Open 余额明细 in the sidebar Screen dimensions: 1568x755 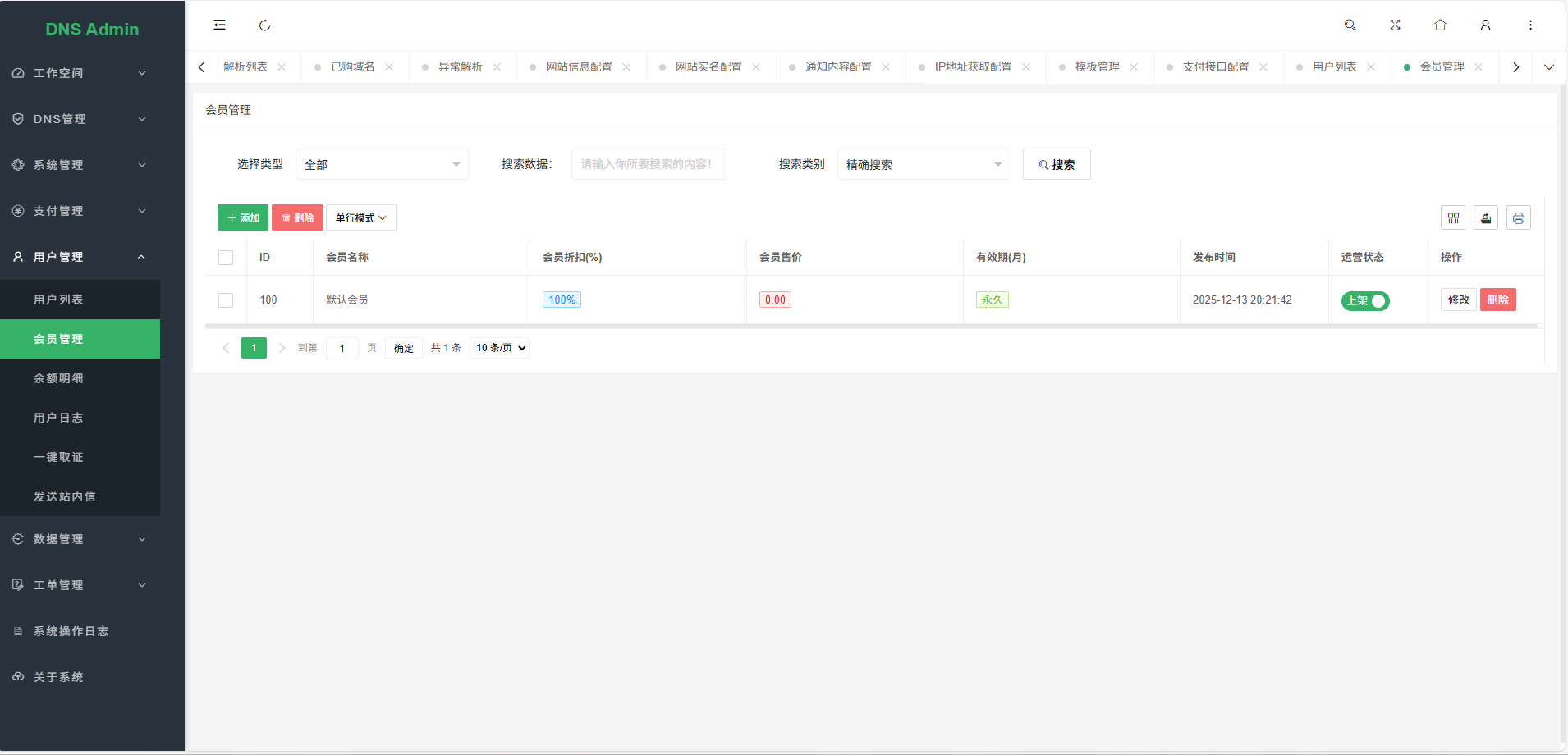coord(58,377)
